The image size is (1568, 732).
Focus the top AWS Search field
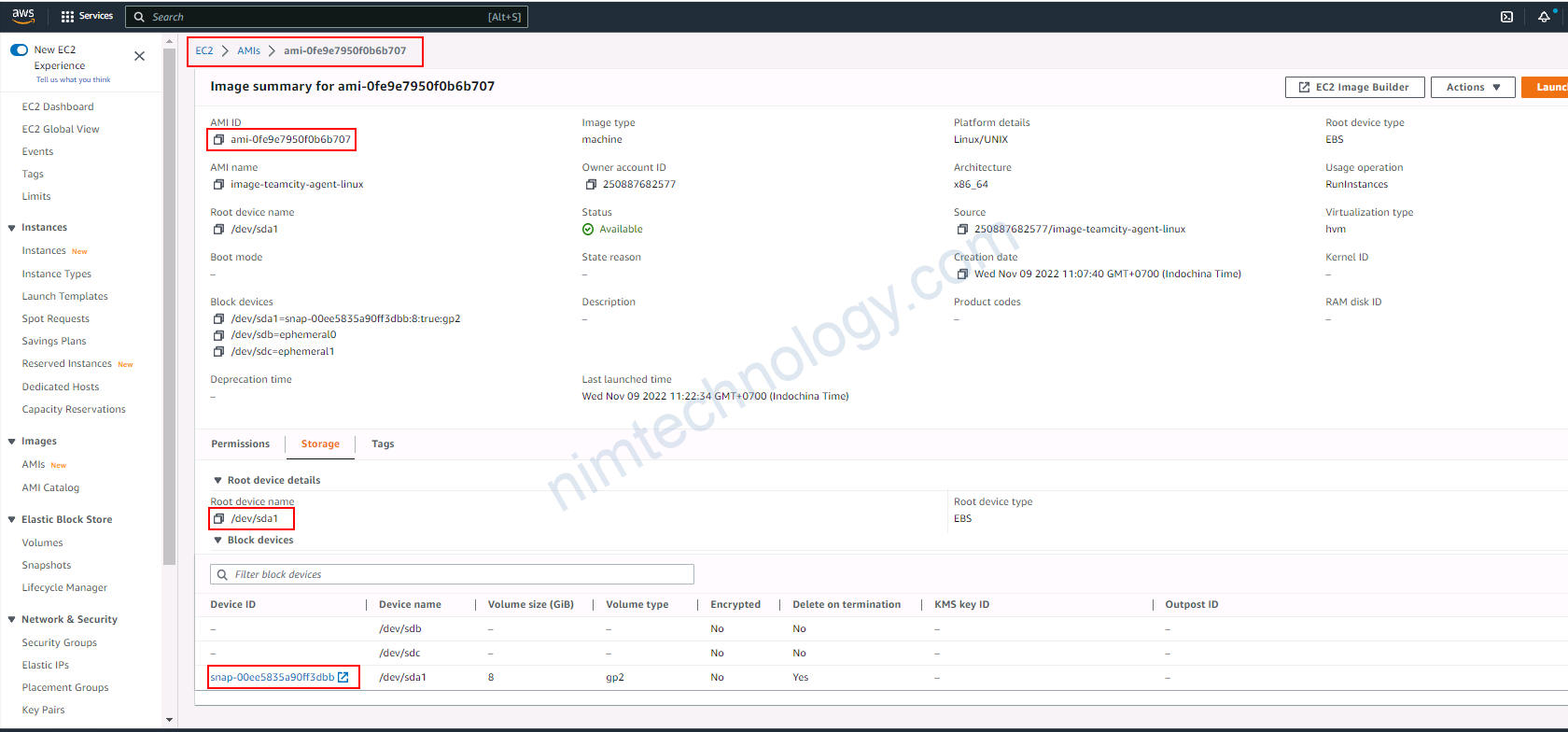327,17
